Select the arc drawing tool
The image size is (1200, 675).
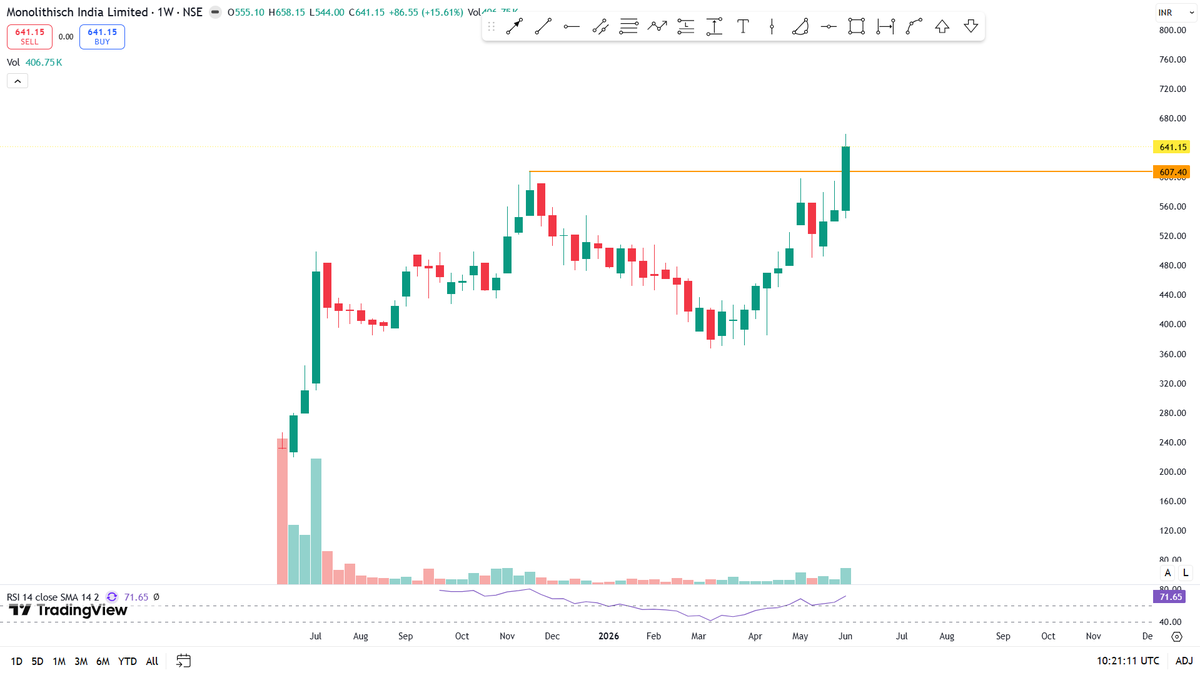800,27
